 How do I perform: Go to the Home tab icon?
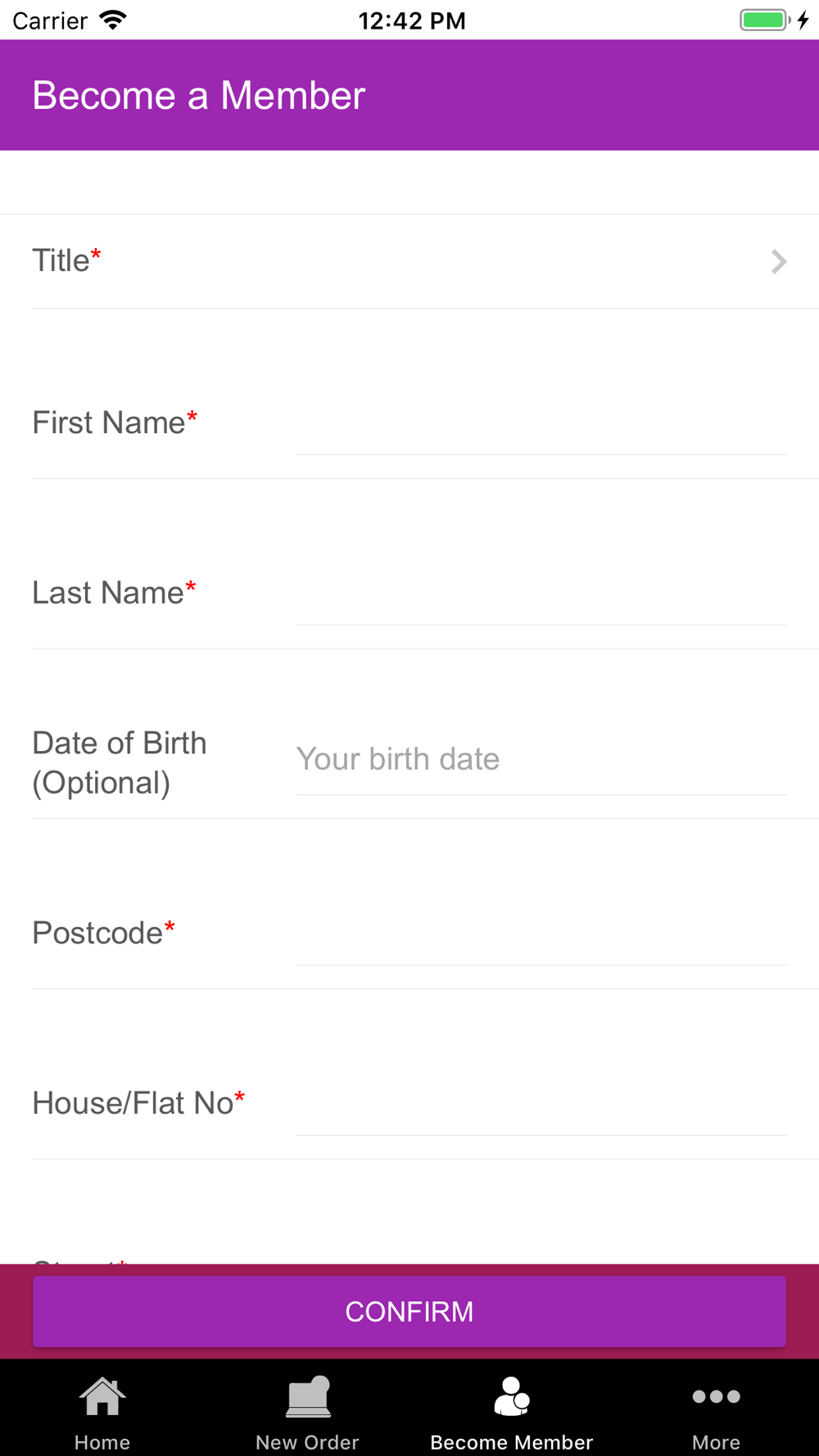[x=102, y=1397]
